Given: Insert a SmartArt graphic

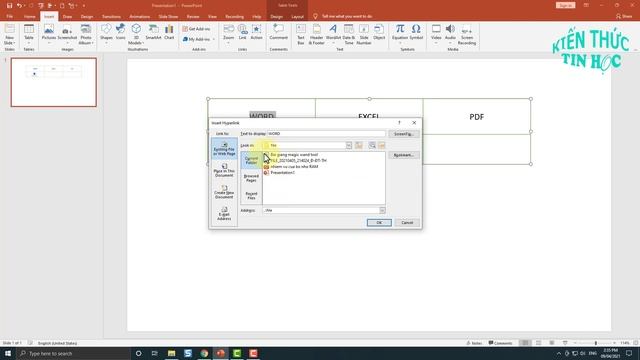Looking at the screenshot, I should click(x=153, y=32).
